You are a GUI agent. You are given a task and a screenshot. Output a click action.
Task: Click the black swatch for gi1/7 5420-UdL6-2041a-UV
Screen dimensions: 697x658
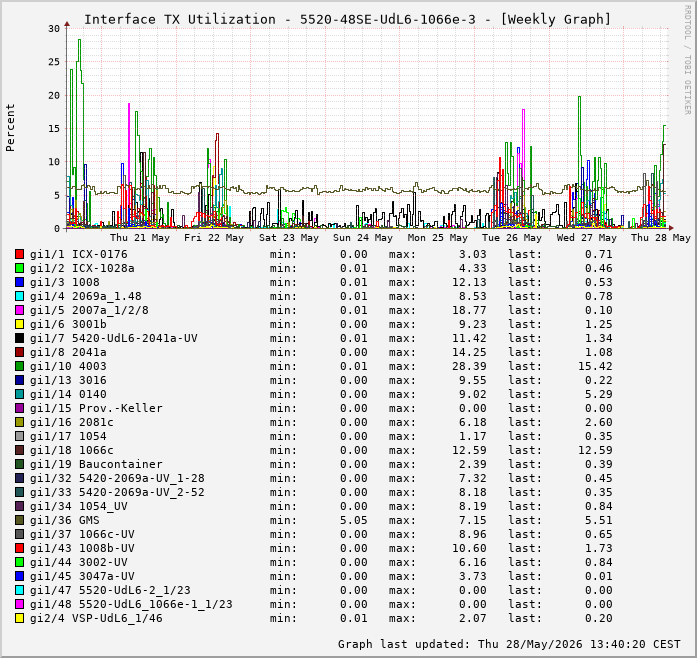pyautogui.click(x=19, y=338)
